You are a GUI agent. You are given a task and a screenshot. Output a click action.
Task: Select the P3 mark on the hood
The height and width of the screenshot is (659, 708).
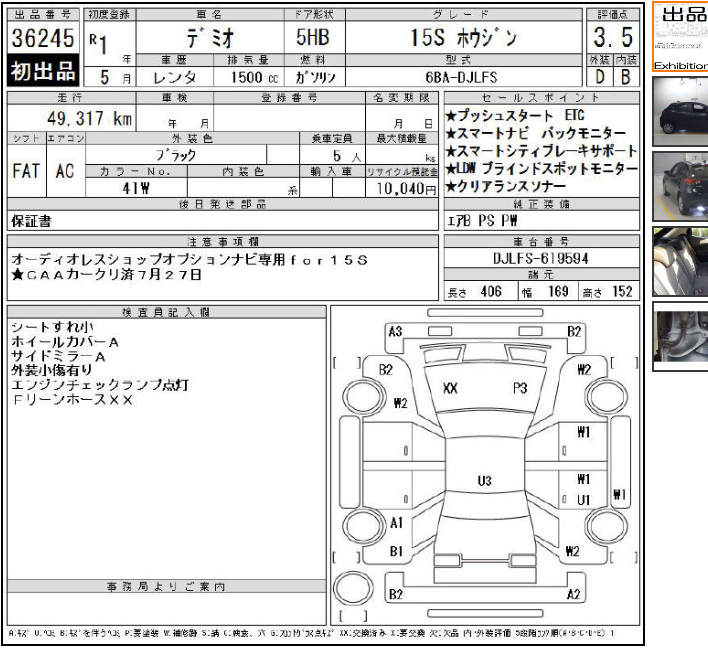coord(520,388)
